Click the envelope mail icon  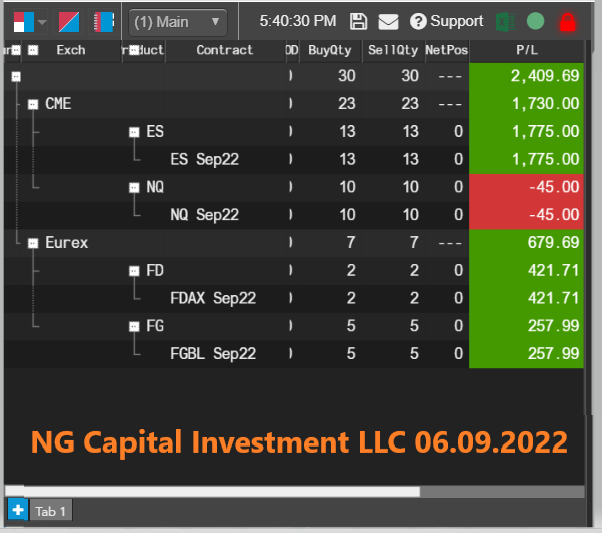tap(388, 22)
